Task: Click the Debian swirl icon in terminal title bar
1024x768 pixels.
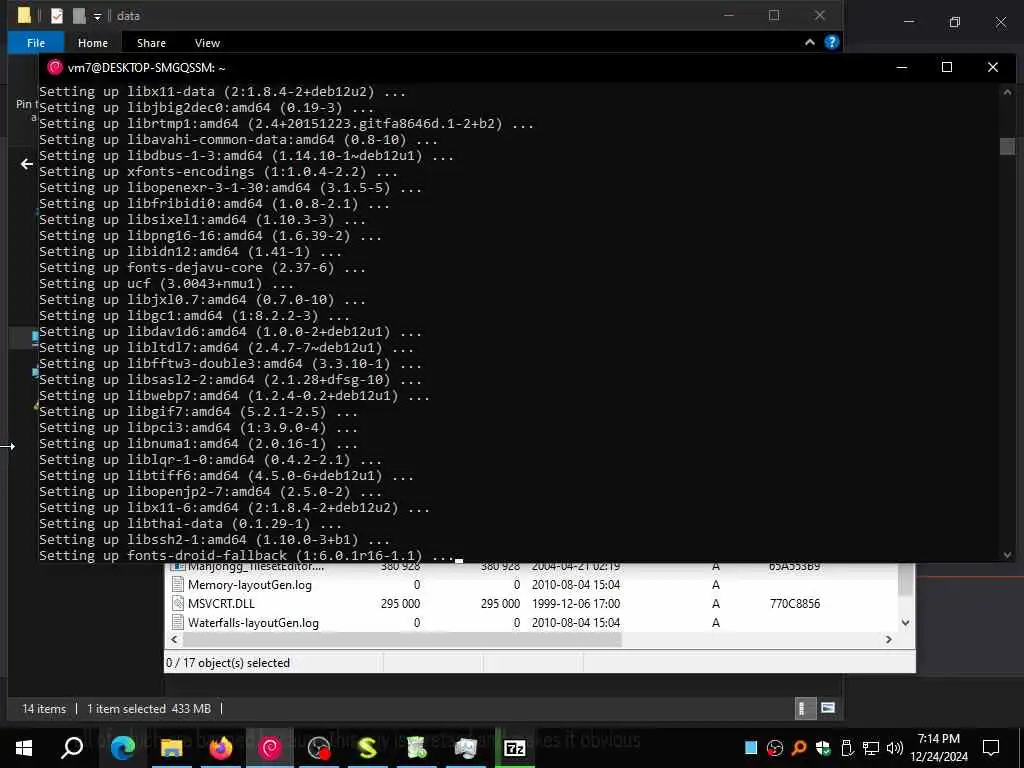Action: pyautogui.click(x=56, y=67)
